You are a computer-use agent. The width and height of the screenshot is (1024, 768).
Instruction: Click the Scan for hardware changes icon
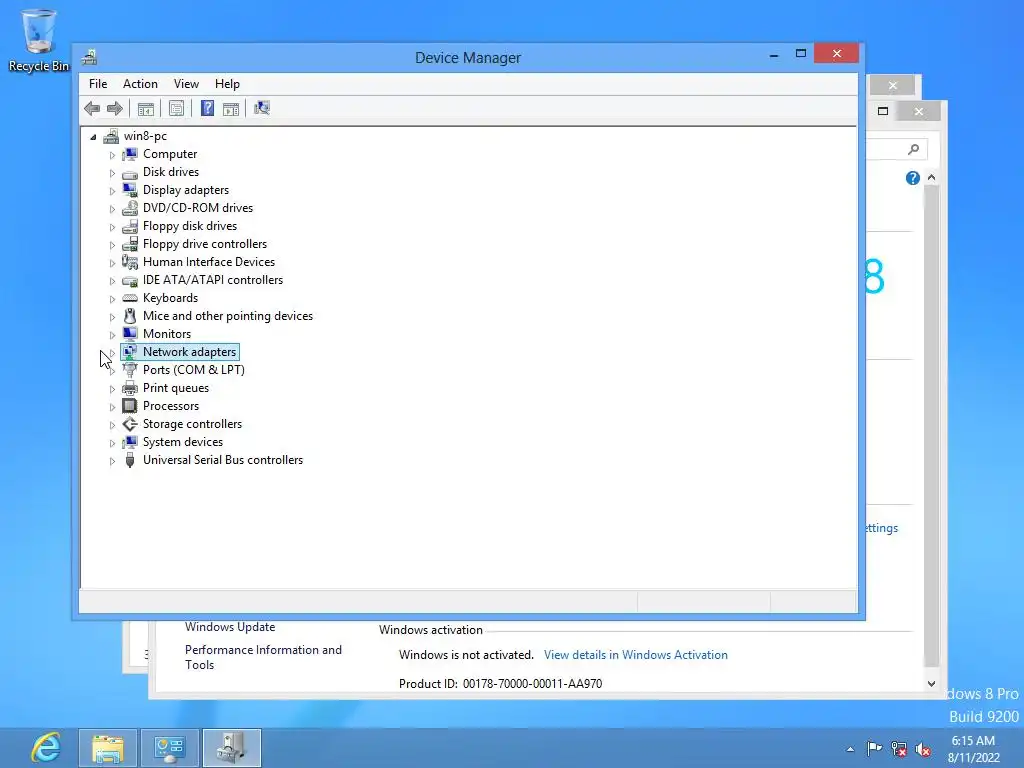pos(262,108)
